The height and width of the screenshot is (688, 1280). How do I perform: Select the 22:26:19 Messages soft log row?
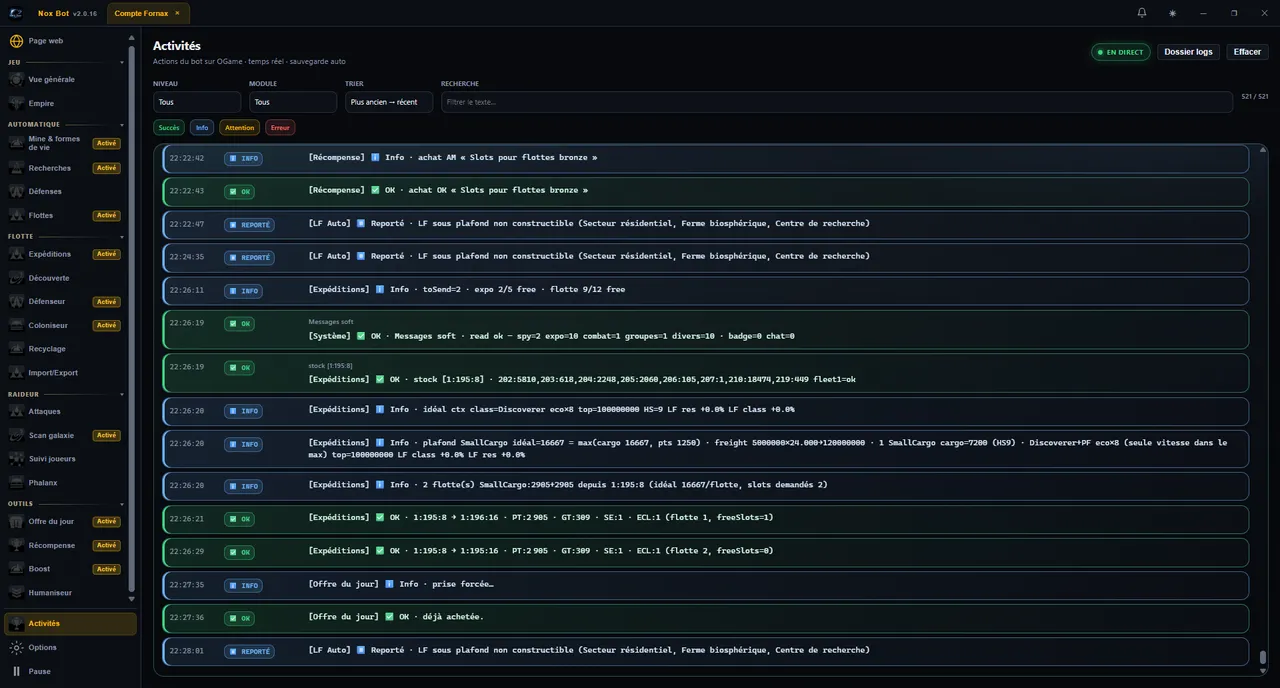[x=706, y=329]
